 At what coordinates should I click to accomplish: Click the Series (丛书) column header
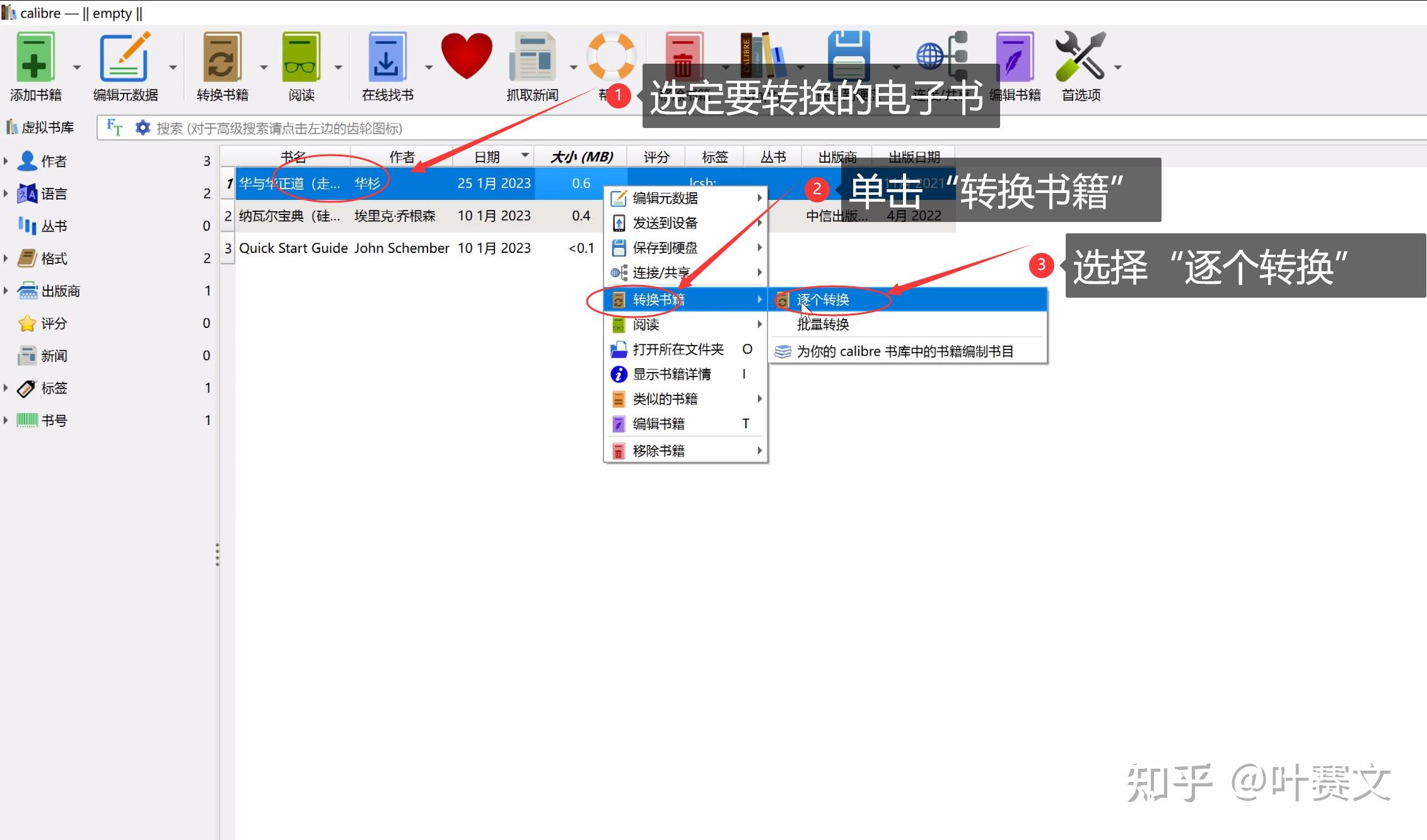click(x=773, y=156)
